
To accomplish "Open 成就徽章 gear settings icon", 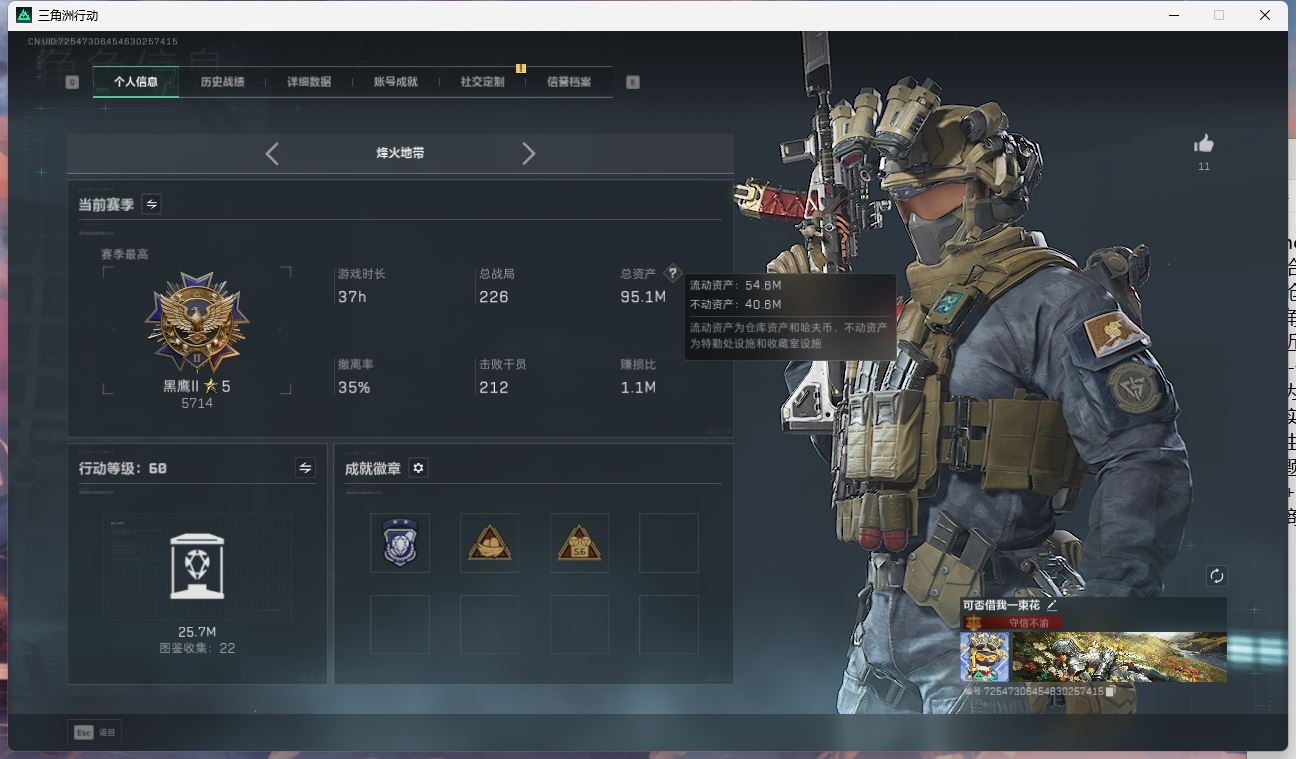I will pyautogui.click(x=418, y=468).
